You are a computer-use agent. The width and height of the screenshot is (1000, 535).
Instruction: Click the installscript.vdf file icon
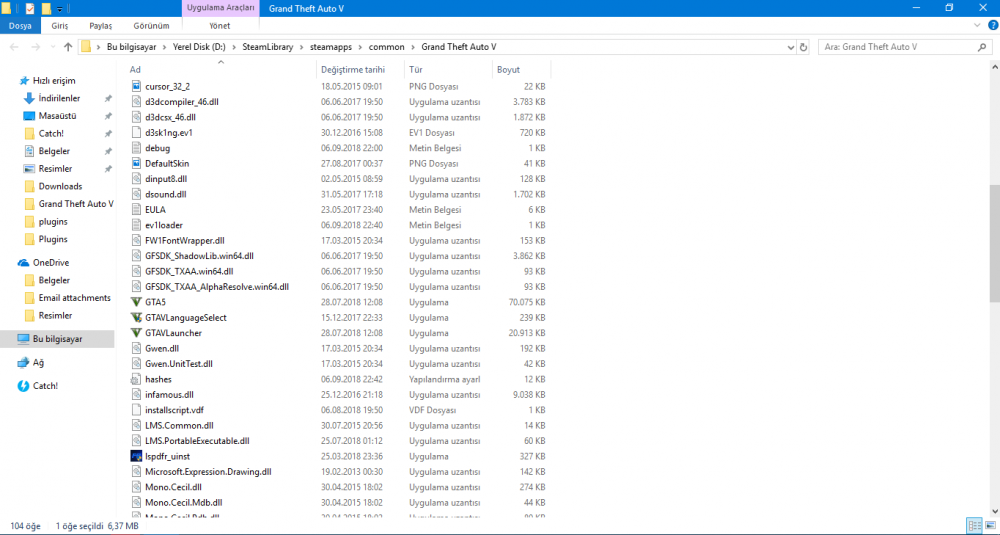click(x=136, y=410)
